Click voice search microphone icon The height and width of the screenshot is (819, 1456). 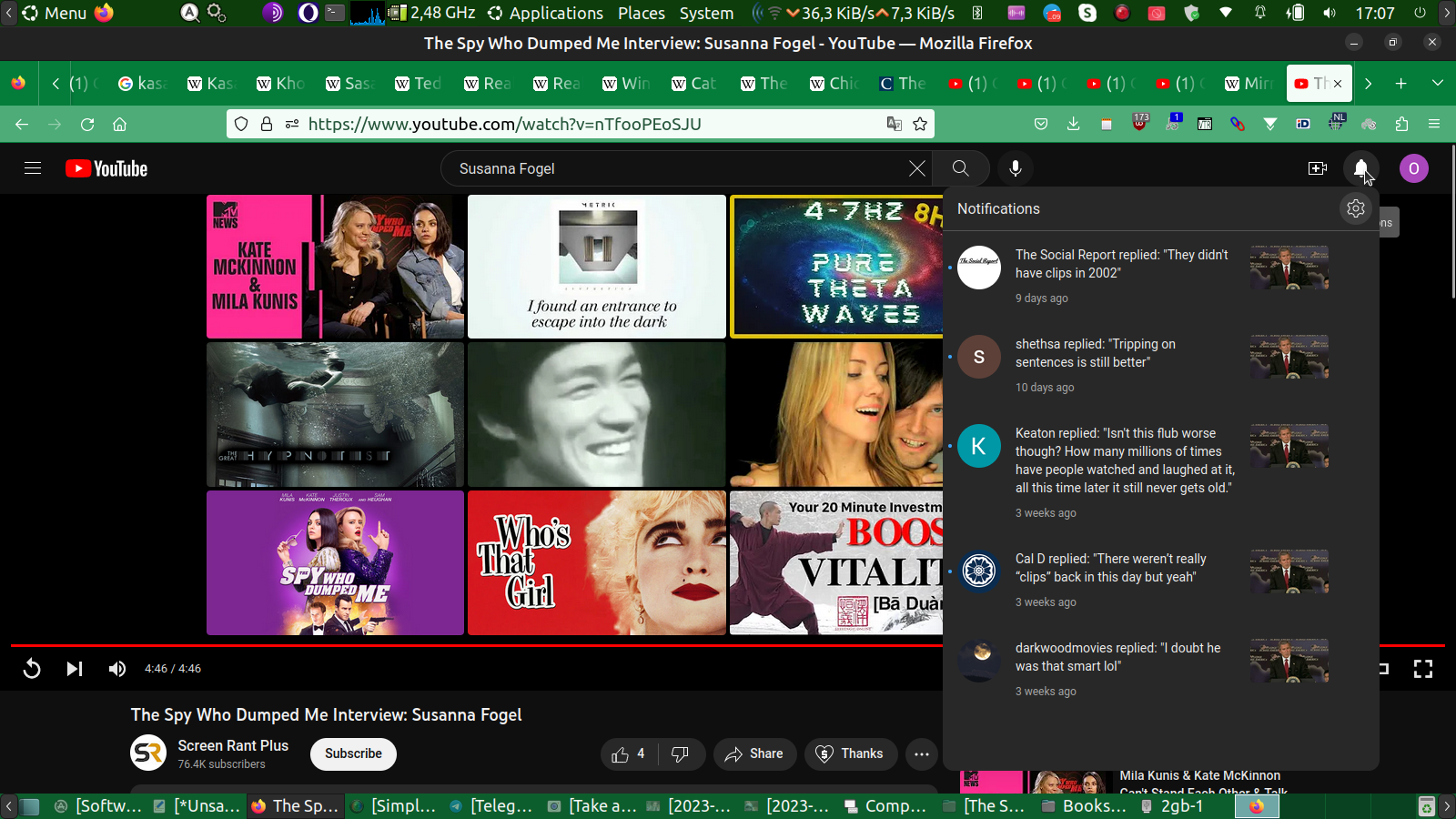[1016, 168]
